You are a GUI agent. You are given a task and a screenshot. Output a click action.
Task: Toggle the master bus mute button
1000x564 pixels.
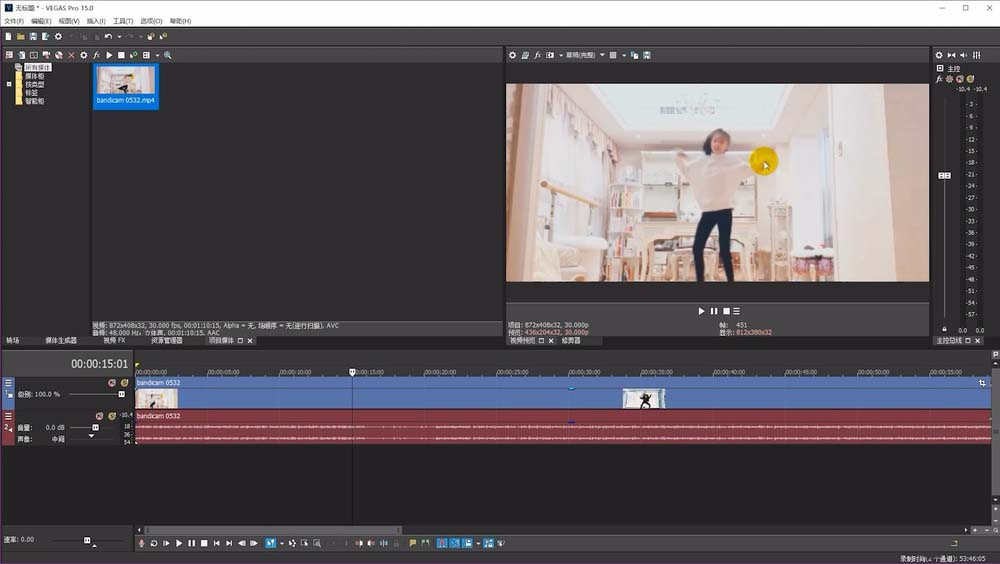(960, 79)
